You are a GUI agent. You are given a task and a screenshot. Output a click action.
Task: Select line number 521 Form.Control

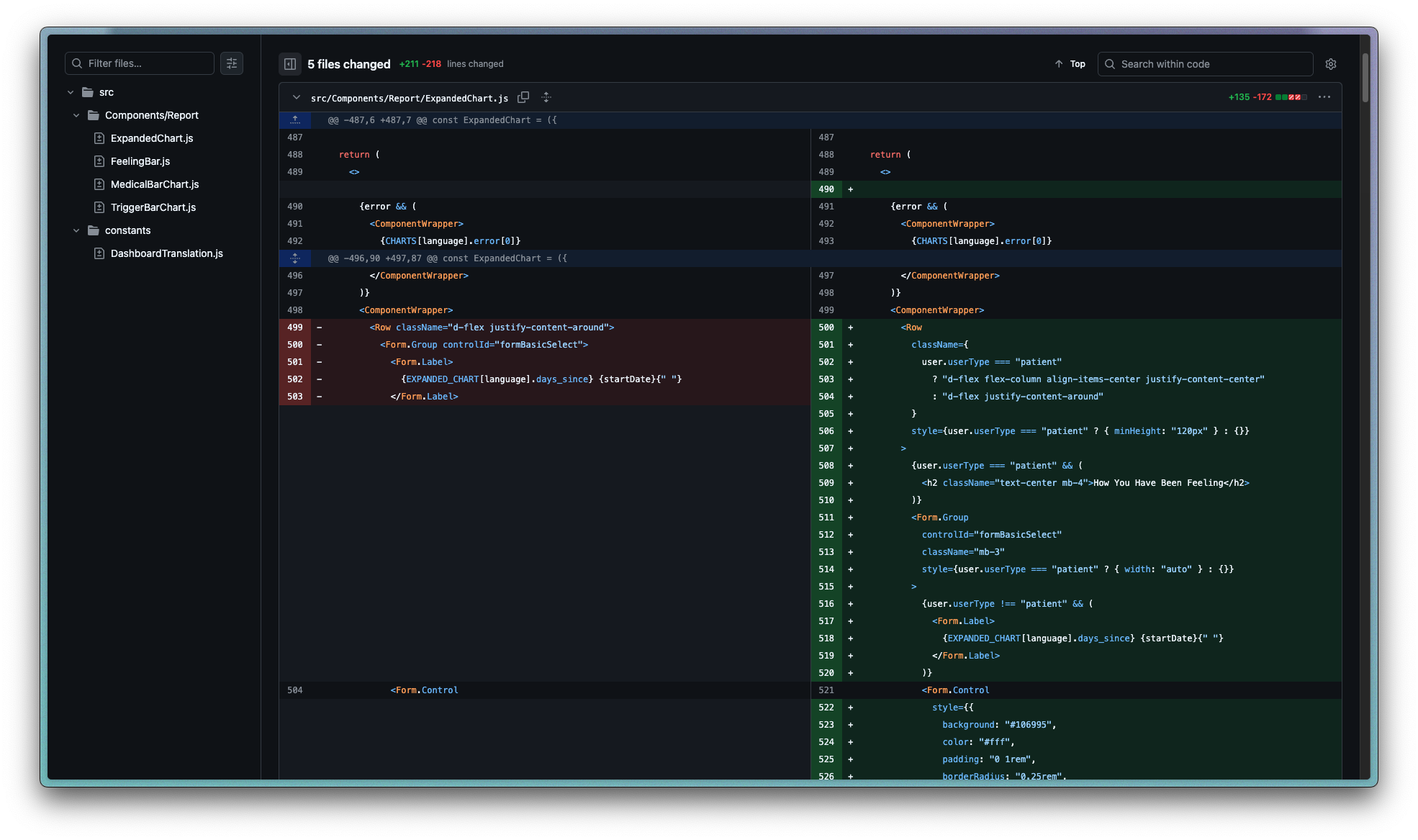coord(826,690)
